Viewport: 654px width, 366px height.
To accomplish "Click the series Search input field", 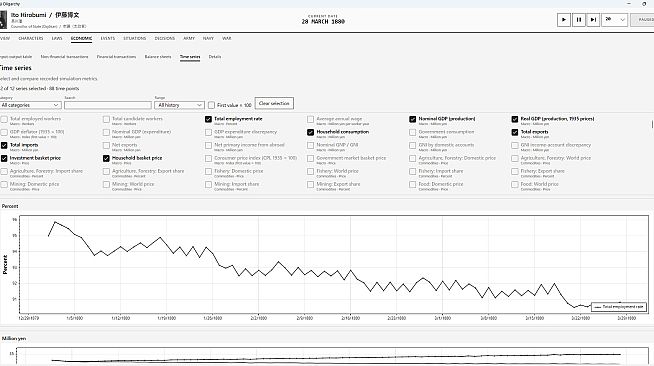I will click(x=108, y=105).
